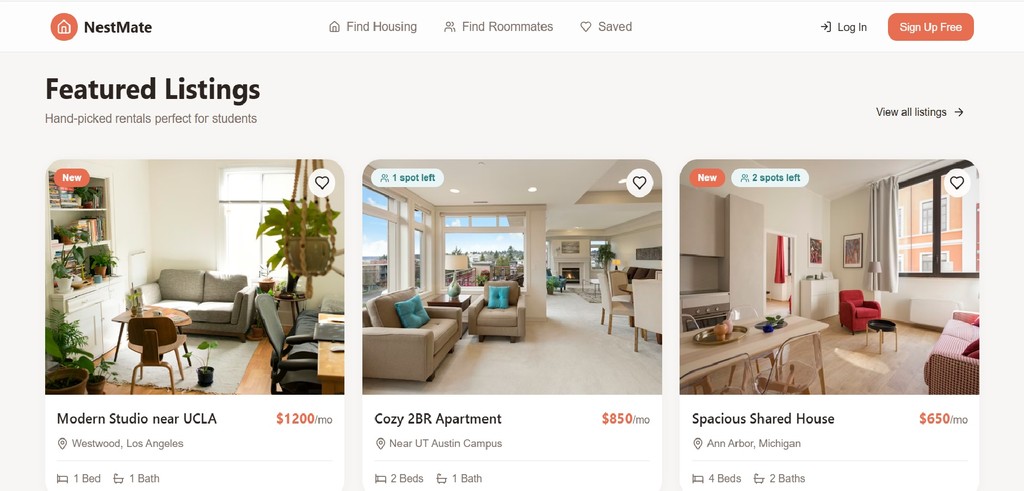
Task: Open the Modern Studio near UCLA photo
Action: coord(195,277)
